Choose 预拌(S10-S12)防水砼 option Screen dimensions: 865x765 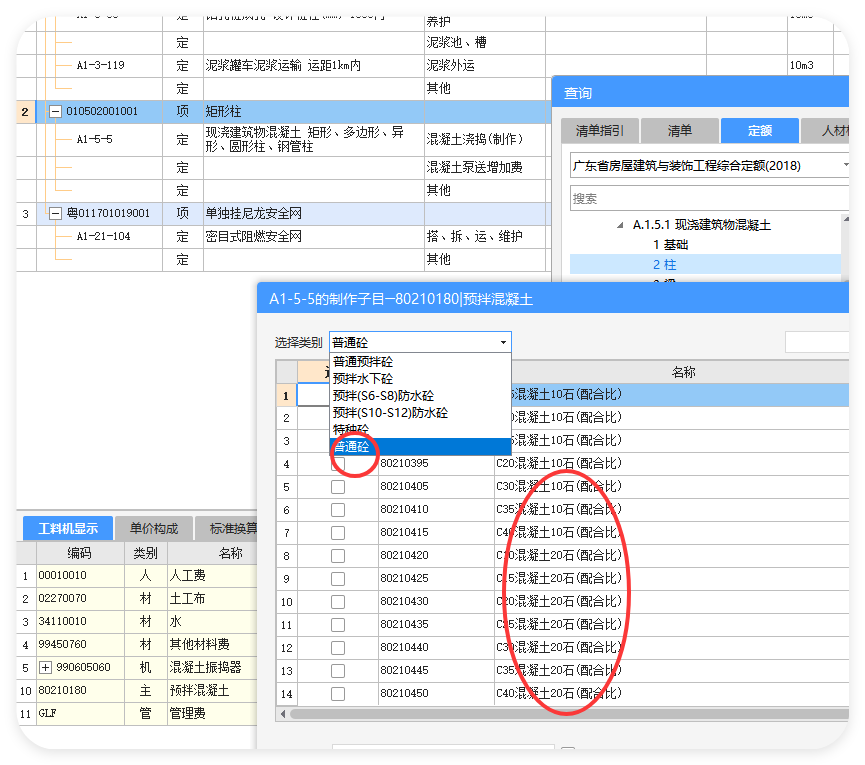coord(390,413)
